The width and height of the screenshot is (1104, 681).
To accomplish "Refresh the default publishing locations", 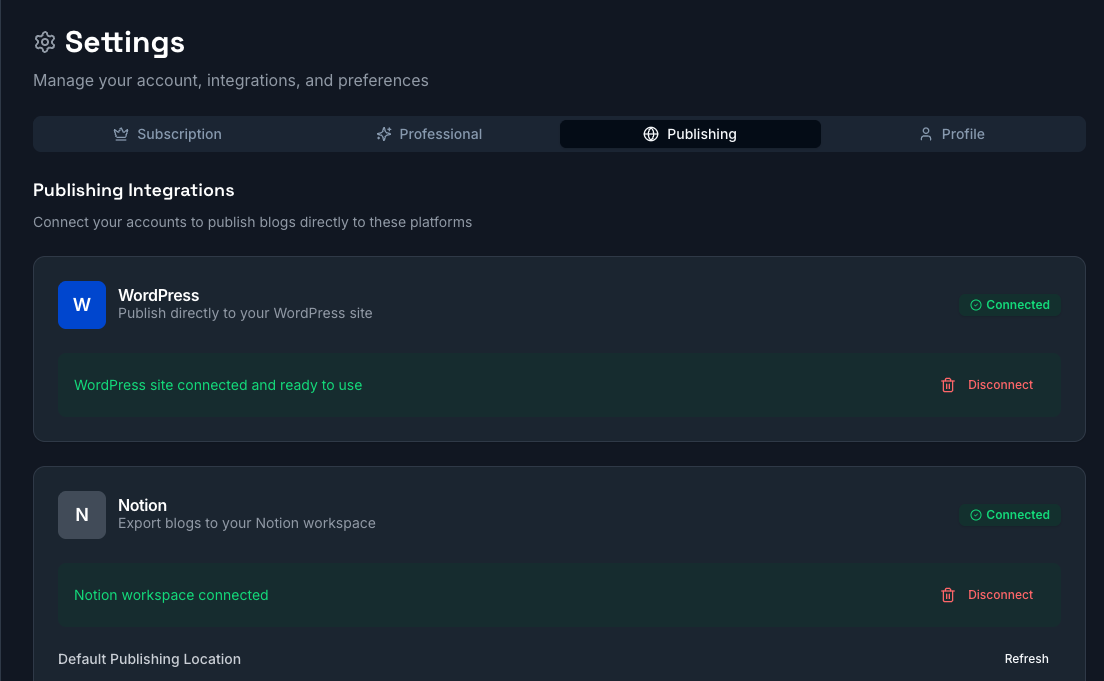I will tap(1026, 659).
